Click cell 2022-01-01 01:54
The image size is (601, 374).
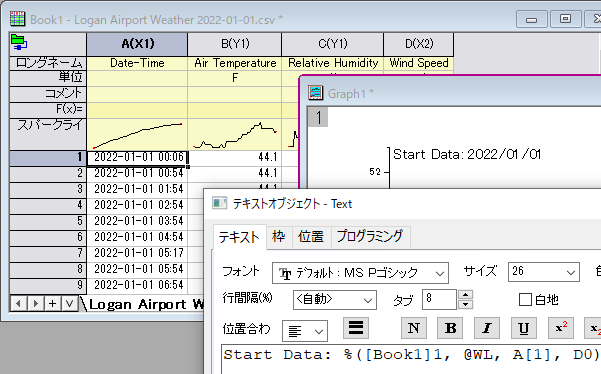pyautogui.click(x=137, y=189)
